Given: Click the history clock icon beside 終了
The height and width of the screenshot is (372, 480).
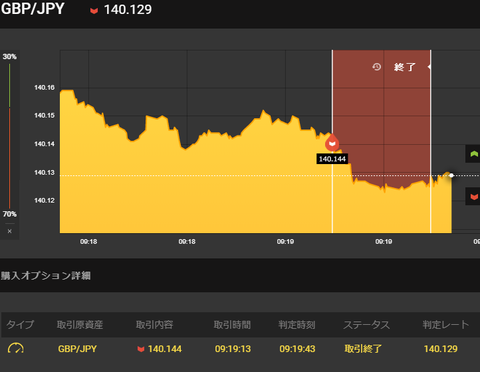Looking at the screenshot, I should point(377,67).
